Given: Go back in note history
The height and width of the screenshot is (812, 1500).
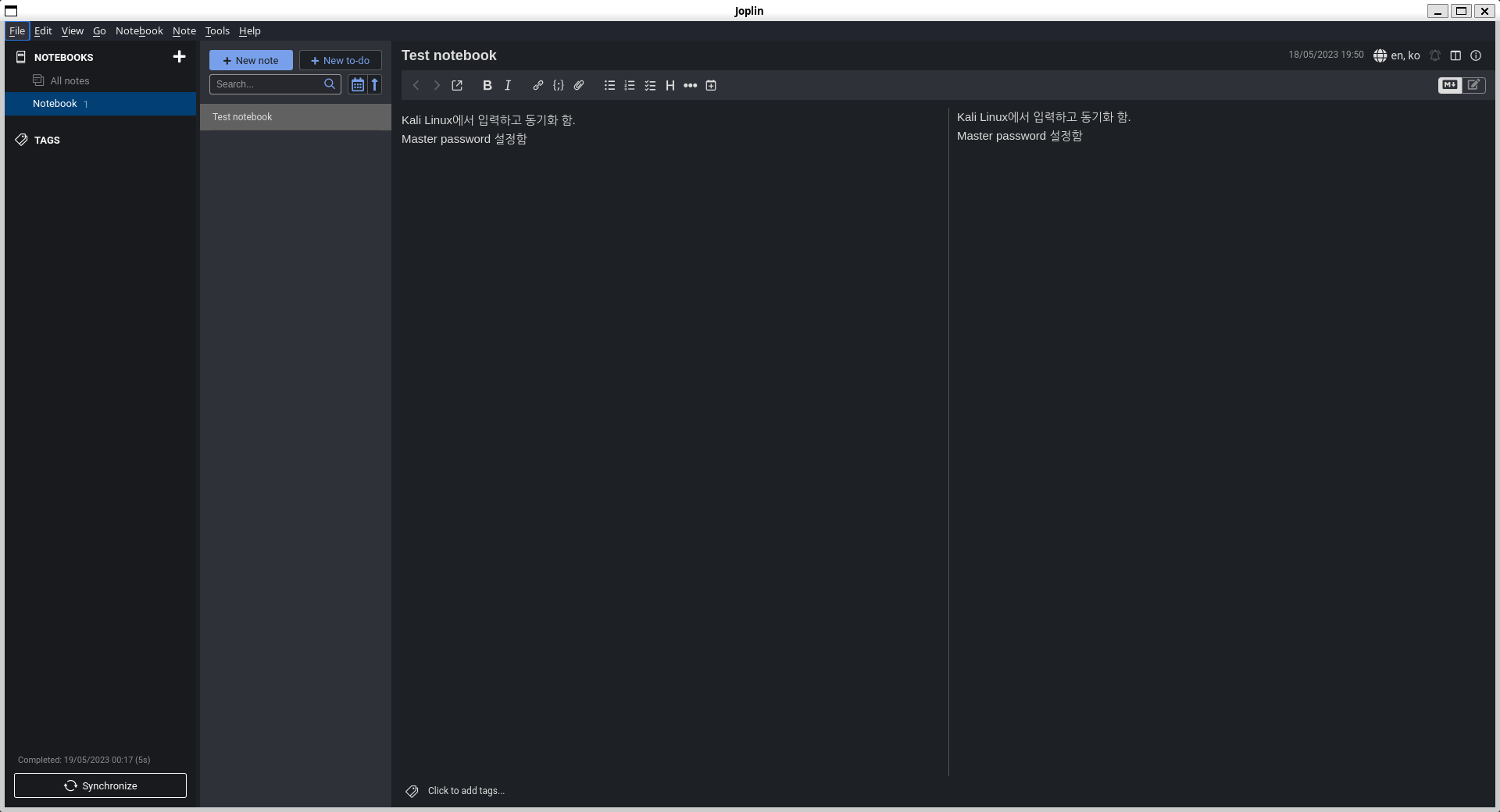Looking at the screenshot, I should pyautogui.click(x=416, y=85).
